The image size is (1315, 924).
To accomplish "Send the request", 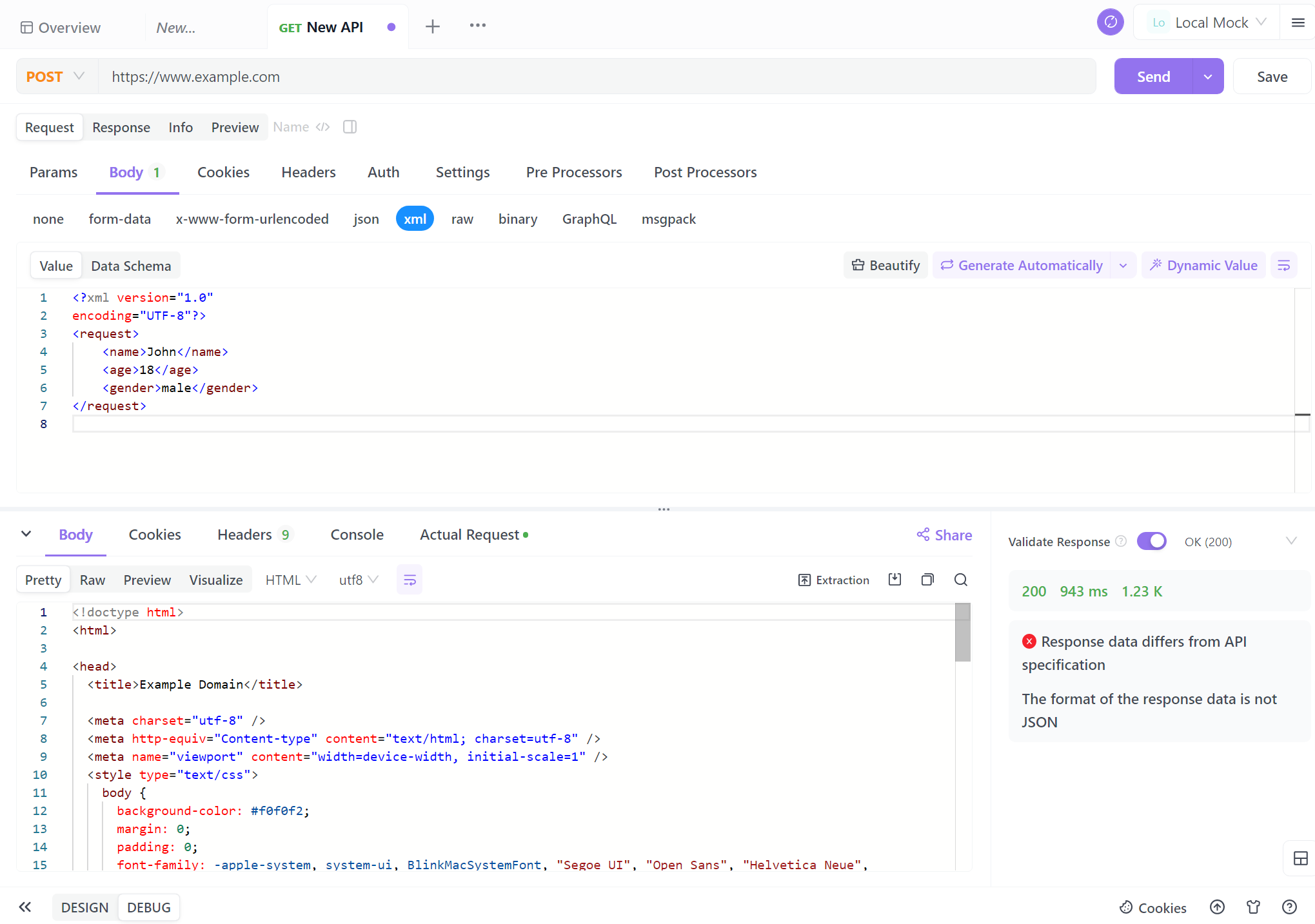I will pyautogui.click(x=1153, y=77).
